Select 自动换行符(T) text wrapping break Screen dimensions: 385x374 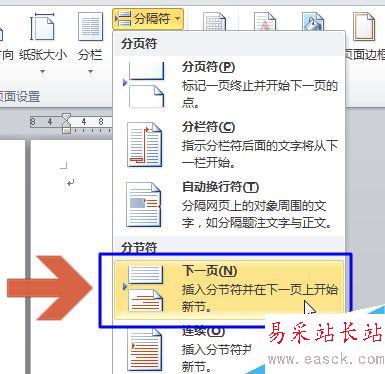coord(230,204)
